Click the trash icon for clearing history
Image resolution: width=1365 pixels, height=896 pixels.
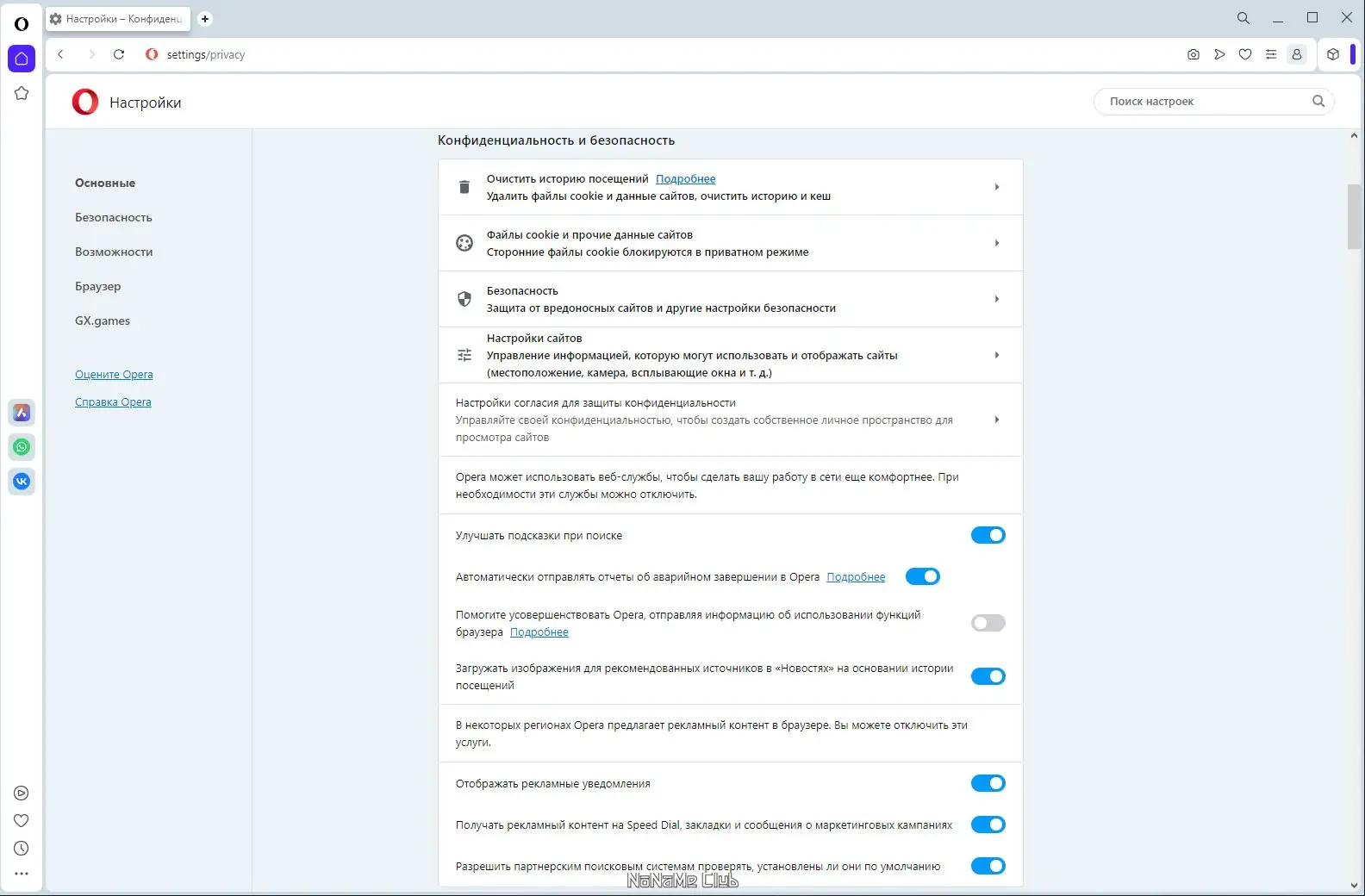tap(464, 187)
